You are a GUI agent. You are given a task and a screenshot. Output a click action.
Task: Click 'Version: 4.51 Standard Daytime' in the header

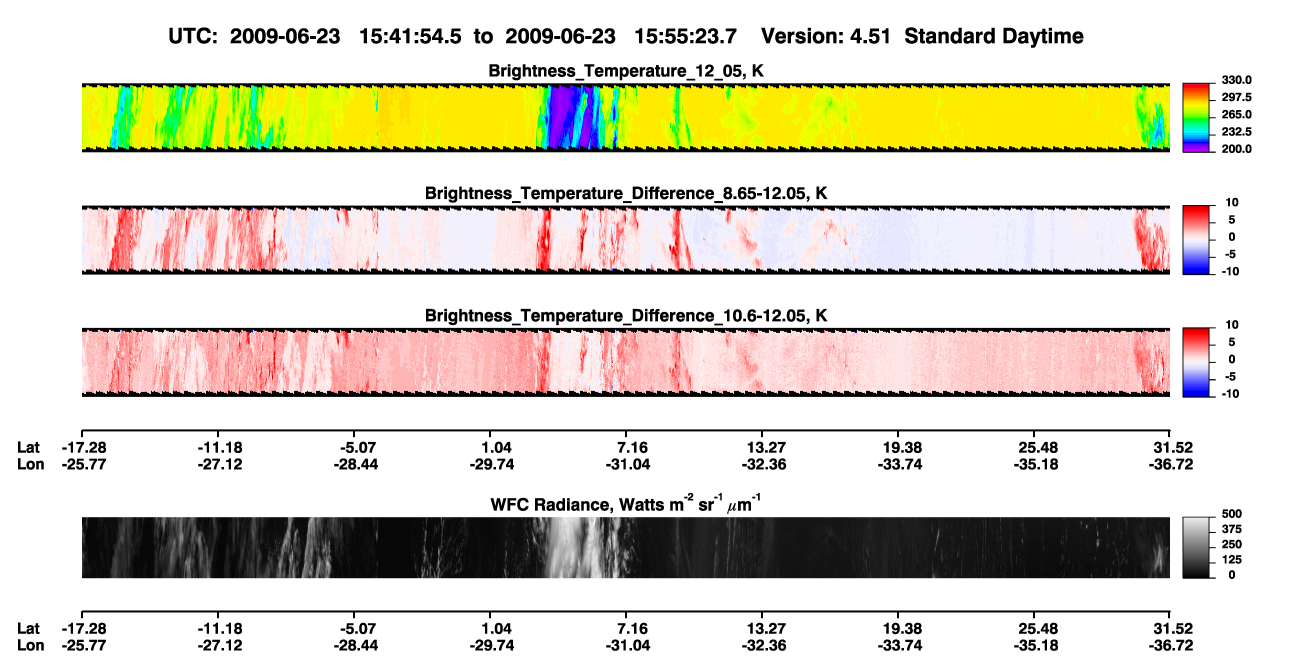pyautogui.click(x=922, y=36)
